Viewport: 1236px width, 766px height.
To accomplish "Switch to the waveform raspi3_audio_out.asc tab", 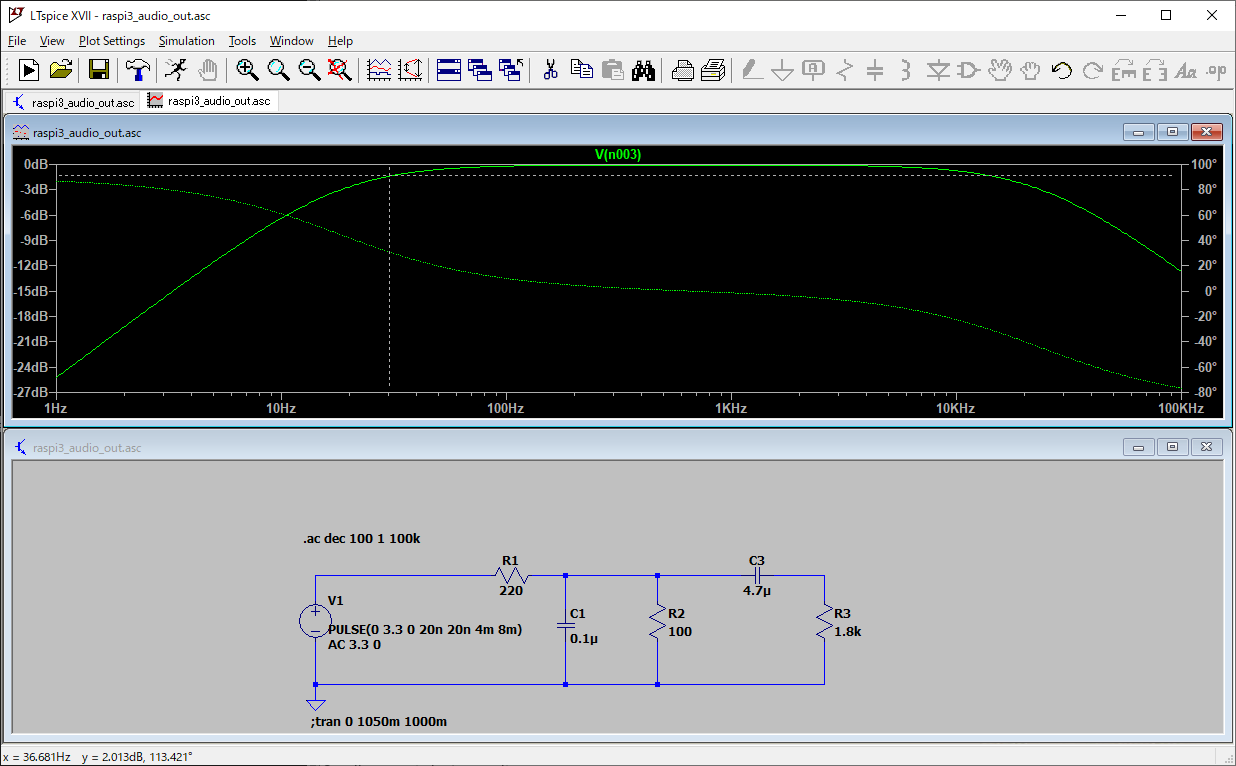I will (x=209, y=101).
